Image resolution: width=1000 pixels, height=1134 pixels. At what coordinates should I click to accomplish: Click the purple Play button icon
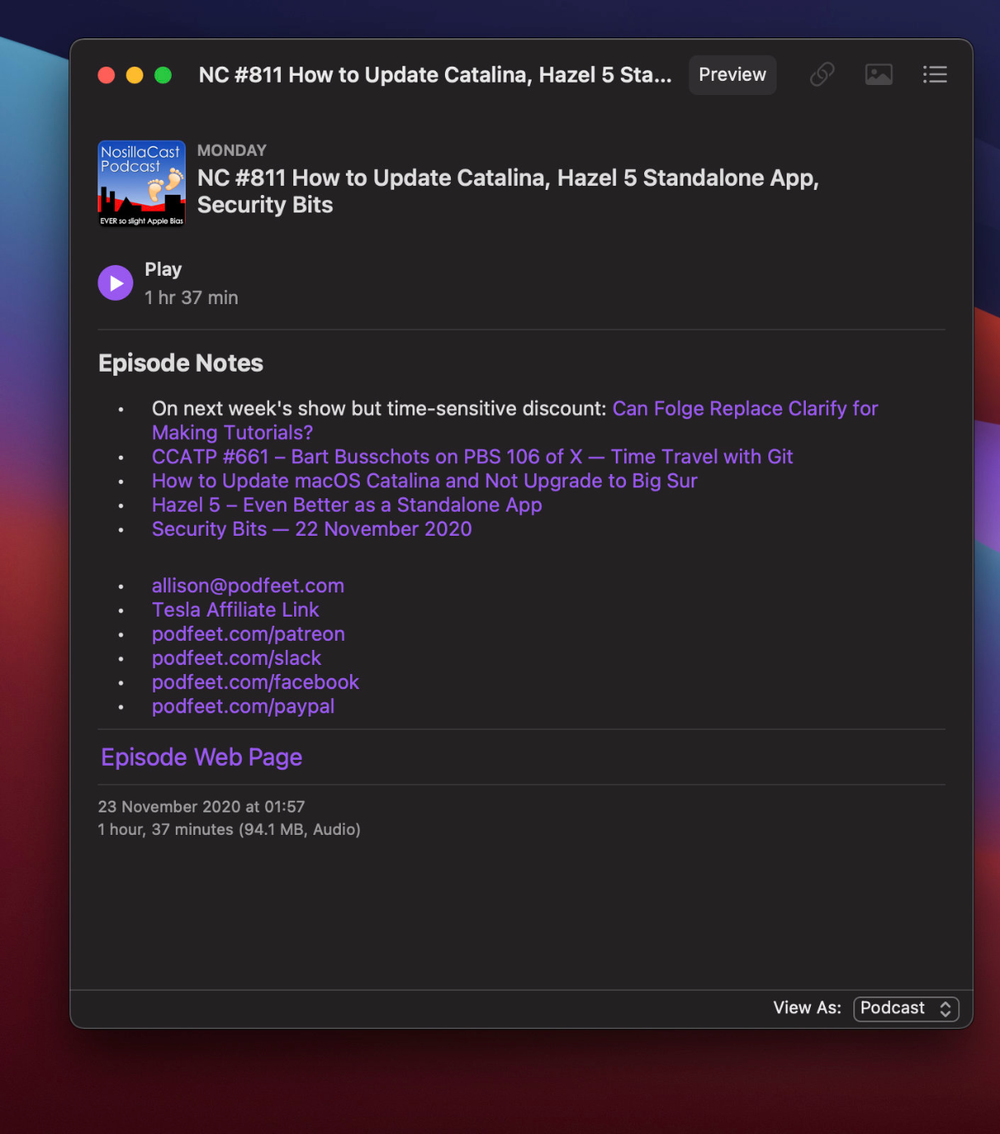click(x=115, y=283)
